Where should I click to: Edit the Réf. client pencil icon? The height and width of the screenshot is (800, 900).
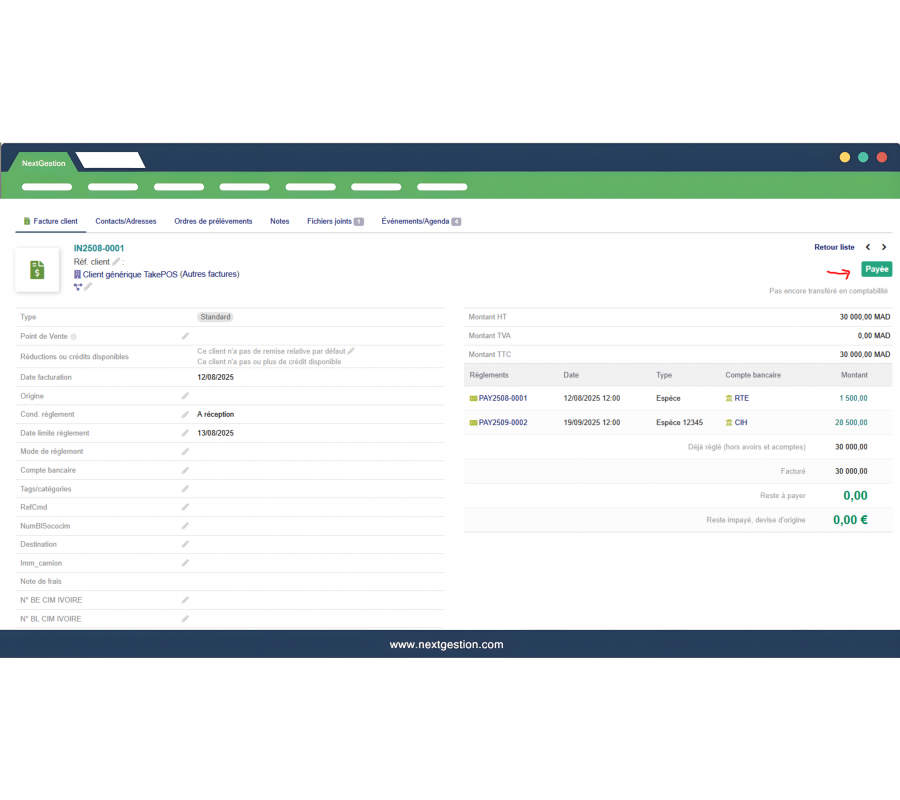click(x=116, y=262)
